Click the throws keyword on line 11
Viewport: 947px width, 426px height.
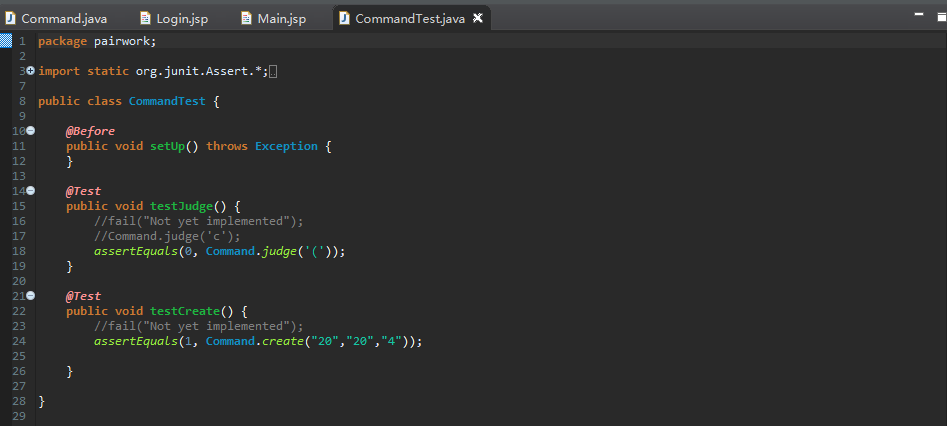[x=227, y=146]
